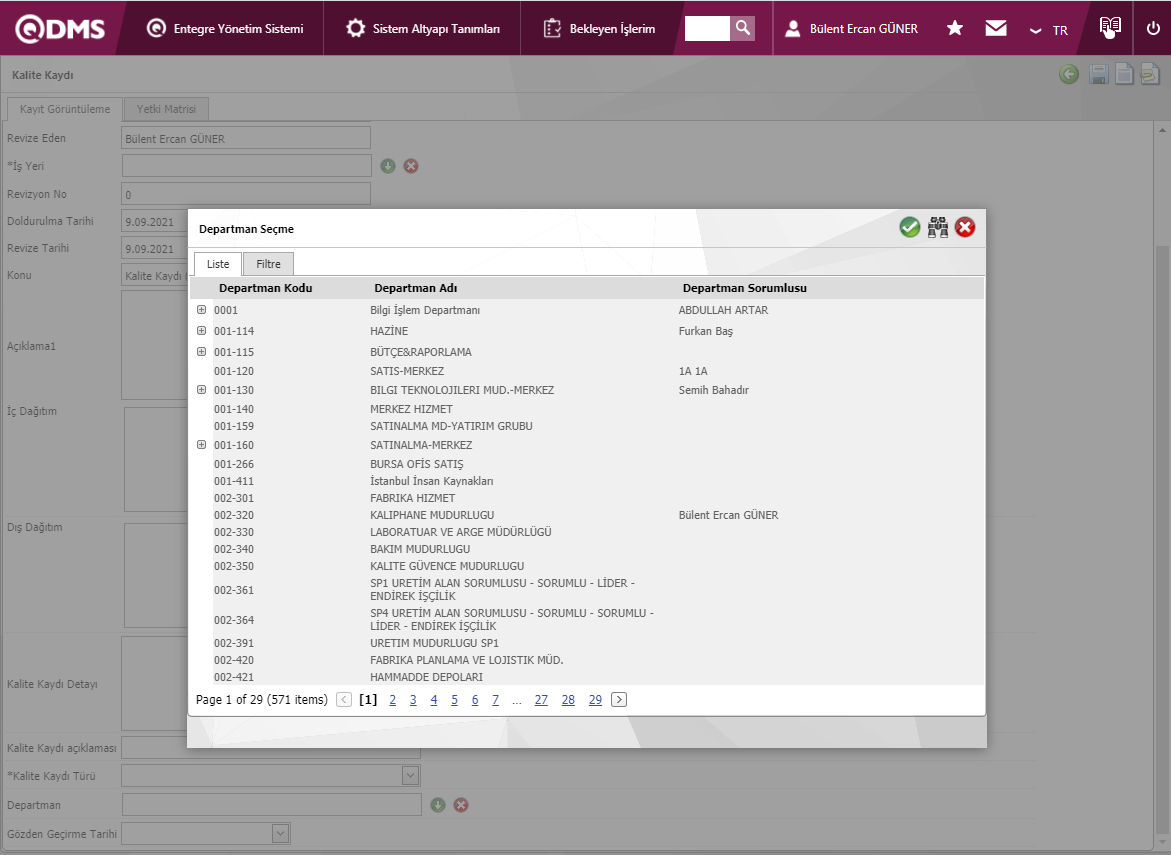Close the Departman Seçme dialog
Image resolution: width=1171 pixels, height=855 pixels.
(965, 228)
